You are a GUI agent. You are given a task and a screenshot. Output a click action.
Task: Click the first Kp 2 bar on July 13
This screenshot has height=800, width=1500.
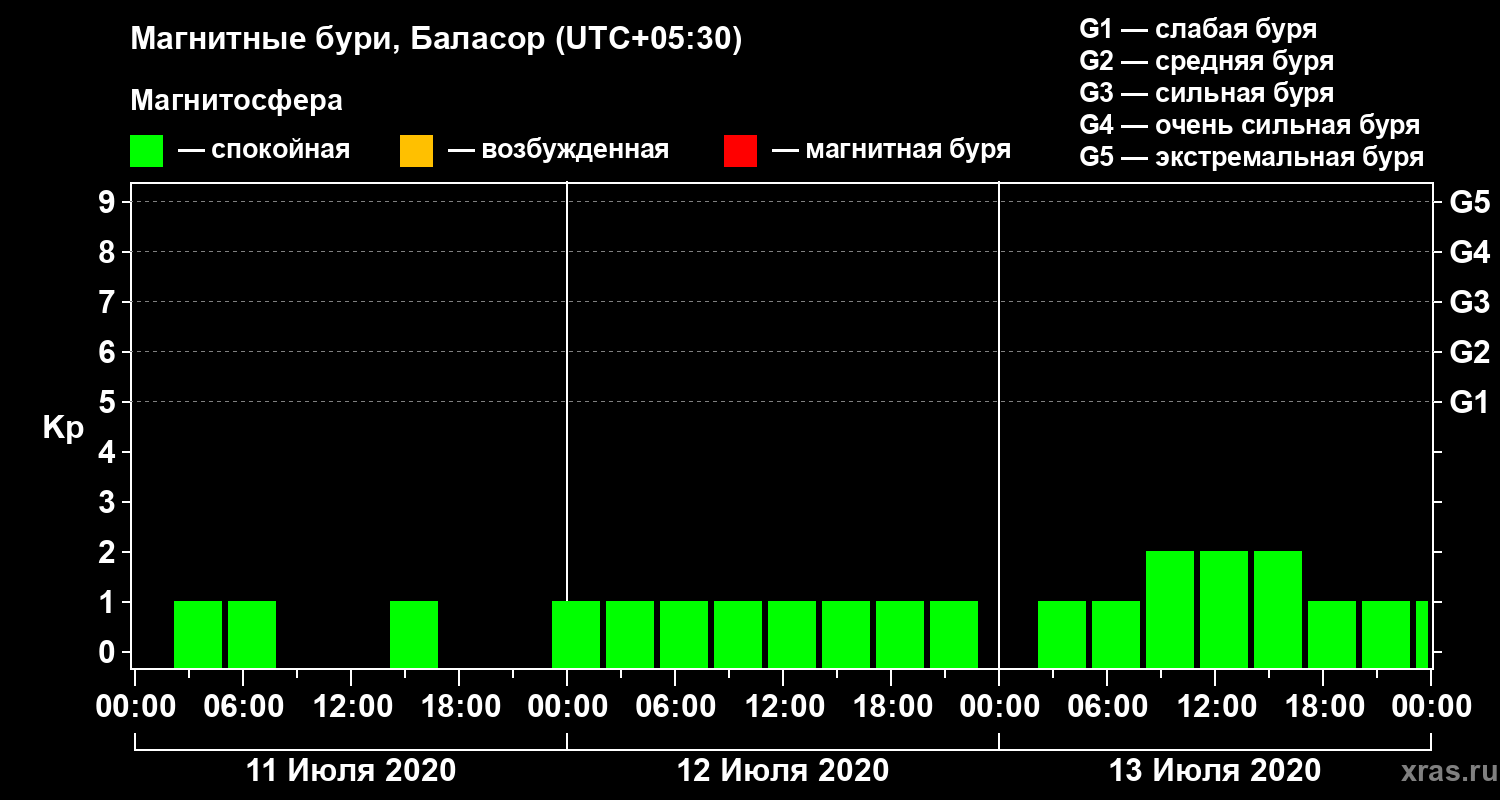1170,609
